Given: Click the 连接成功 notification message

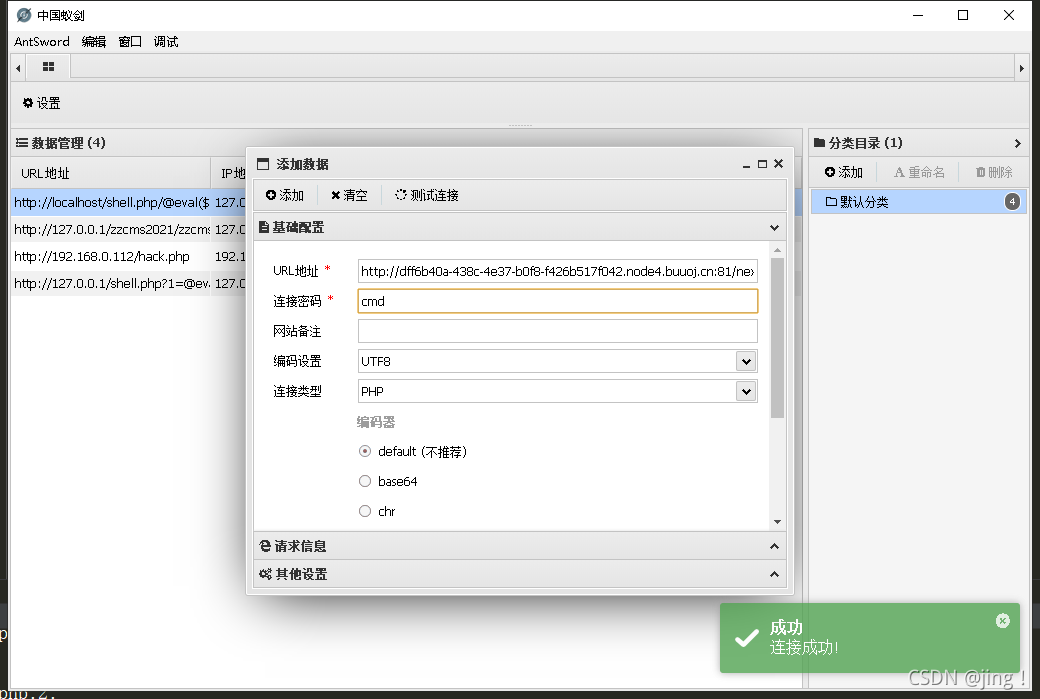Looking at the screenshot, I should pos(804,647).
